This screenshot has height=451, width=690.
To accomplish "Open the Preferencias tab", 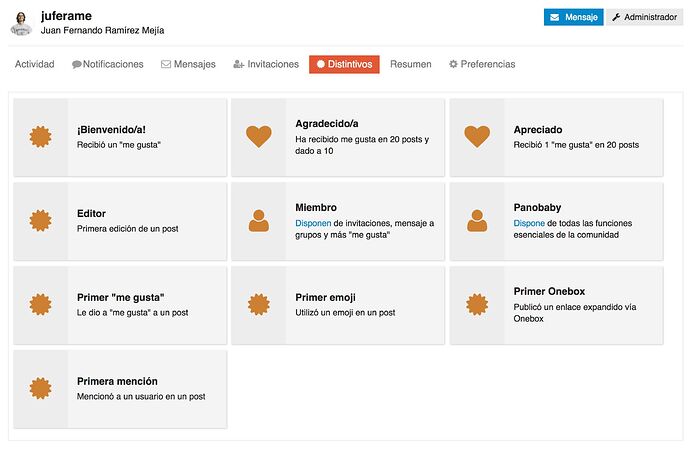I will pyautogui.click(x=482, y=64).
